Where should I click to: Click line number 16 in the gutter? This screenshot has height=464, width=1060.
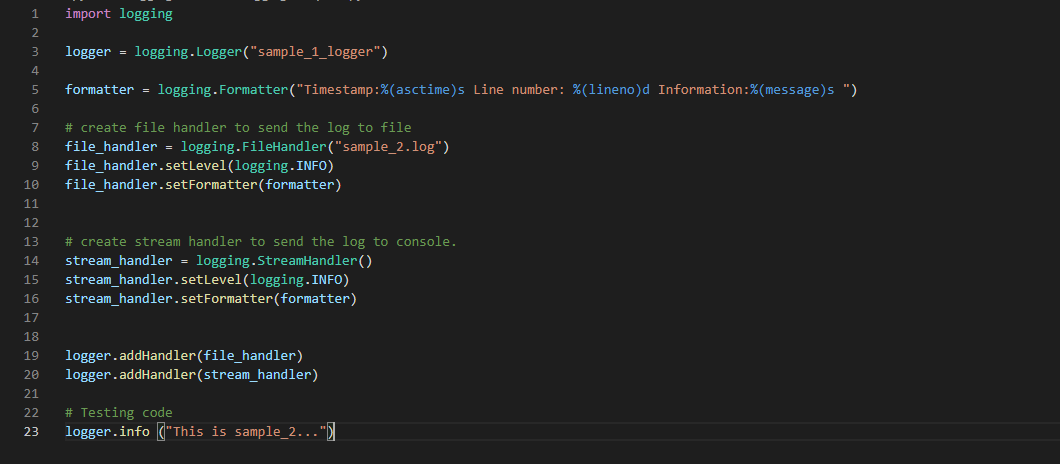click(31, 298)
